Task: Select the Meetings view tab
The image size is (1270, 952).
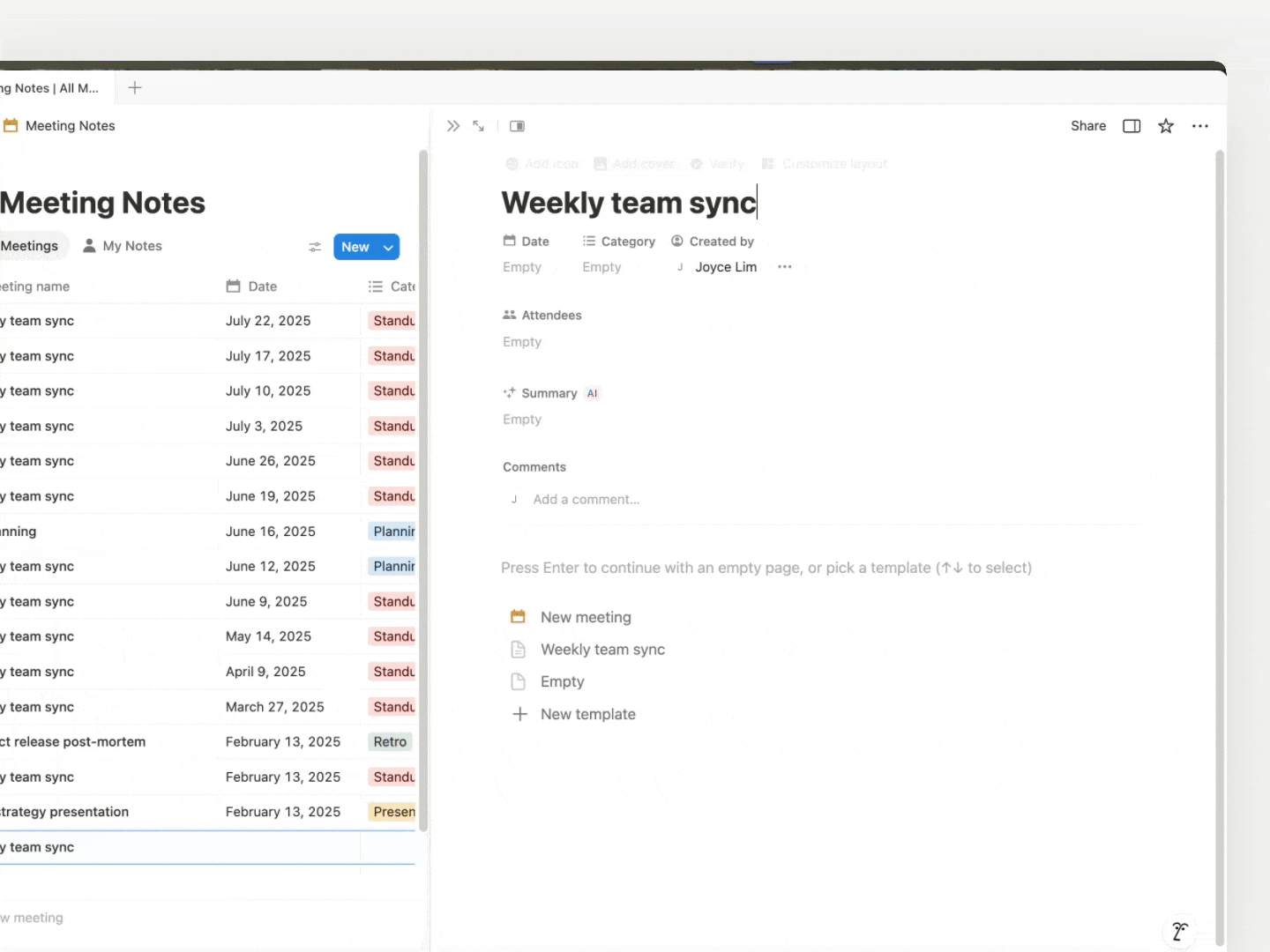Action: click(x=29, y=246)
